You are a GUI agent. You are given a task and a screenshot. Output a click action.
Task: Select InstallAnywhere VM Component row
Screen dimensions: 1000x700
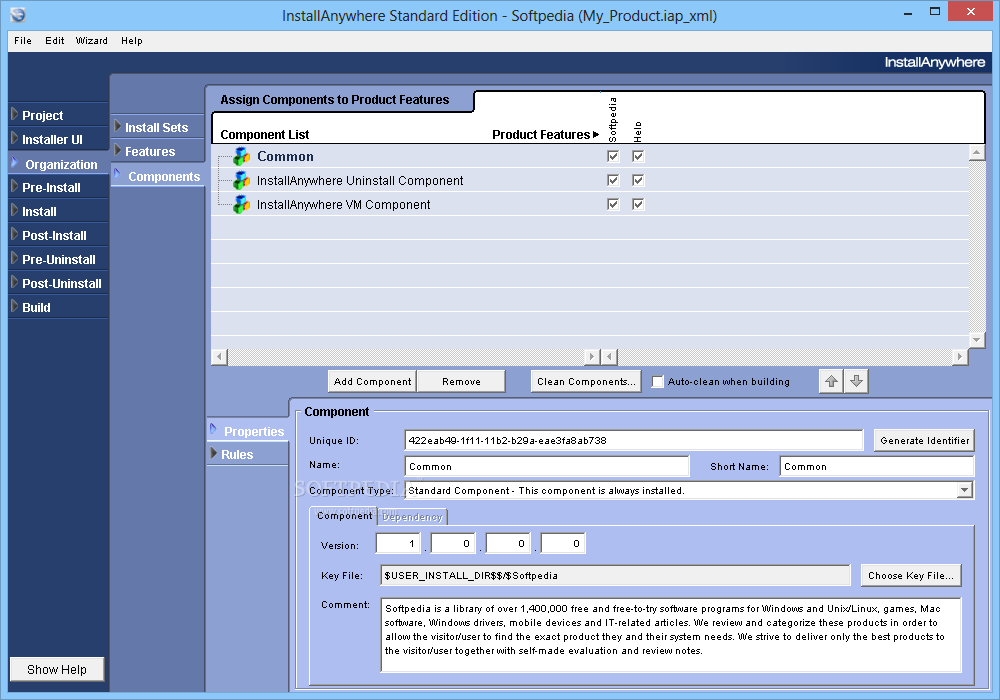590,204
